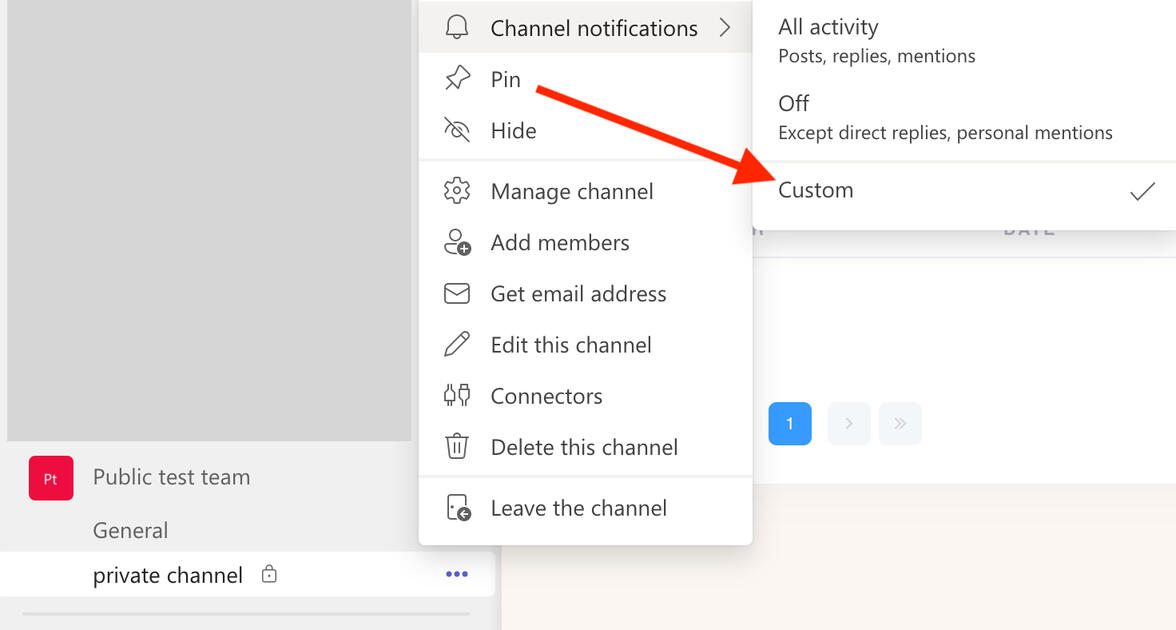Click page 1 pagination button
The width and height of the screenshot is (1176, 630).
point(790,423)
